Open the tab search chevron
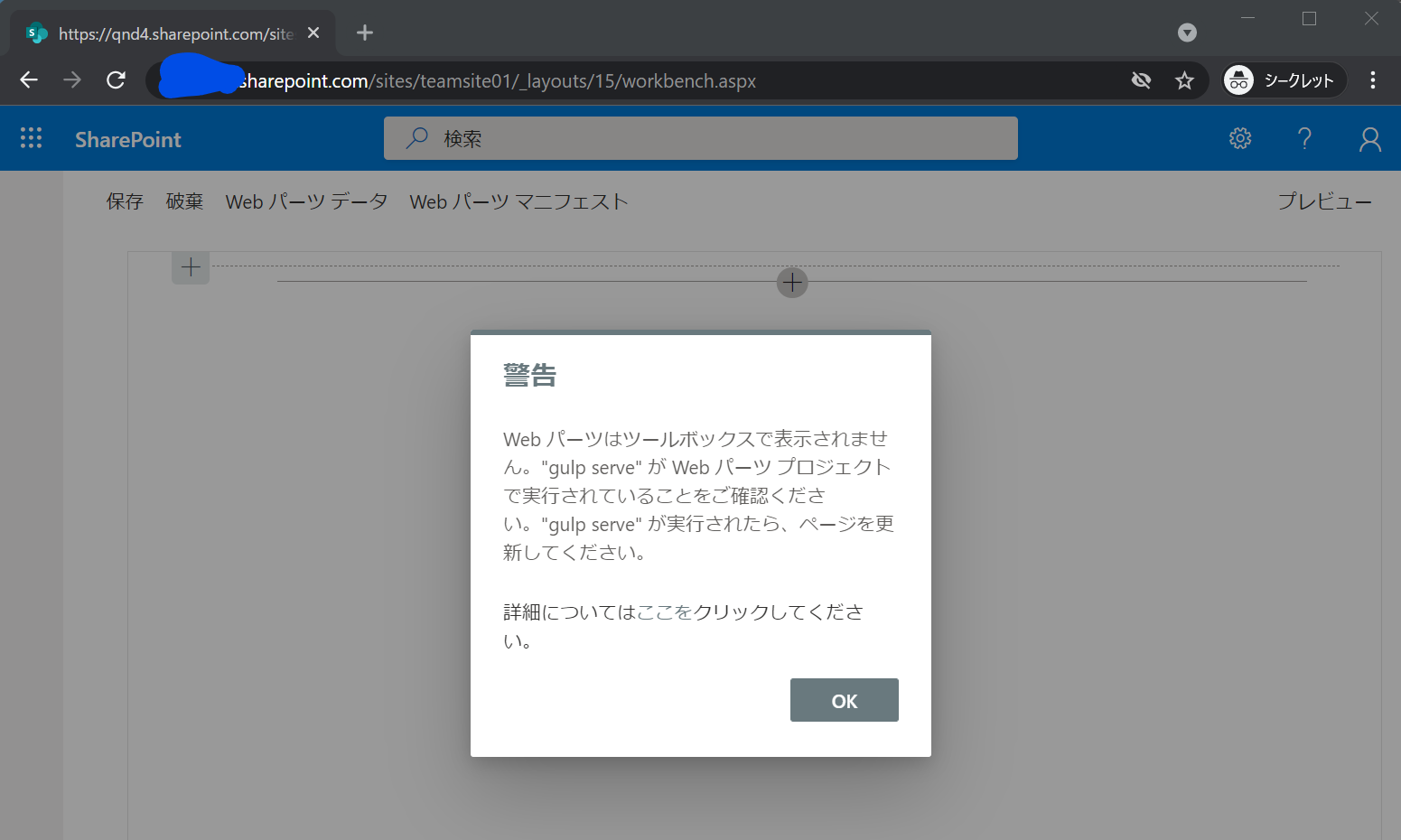Viewport: 1401px width, 840px height. click(x=1186, y=33)
